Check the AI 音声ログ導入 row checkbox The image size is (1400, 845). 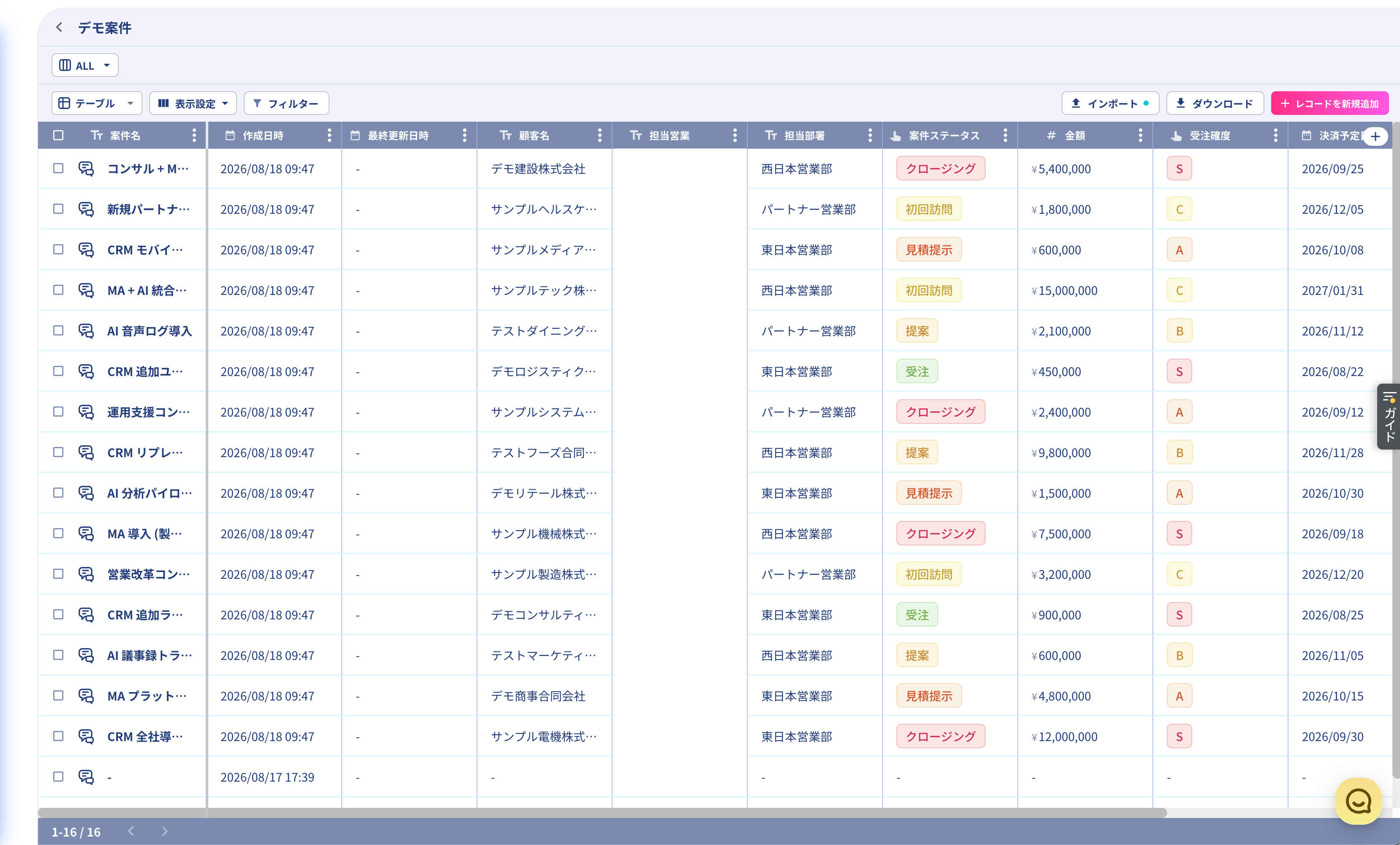tap(58, 330)
